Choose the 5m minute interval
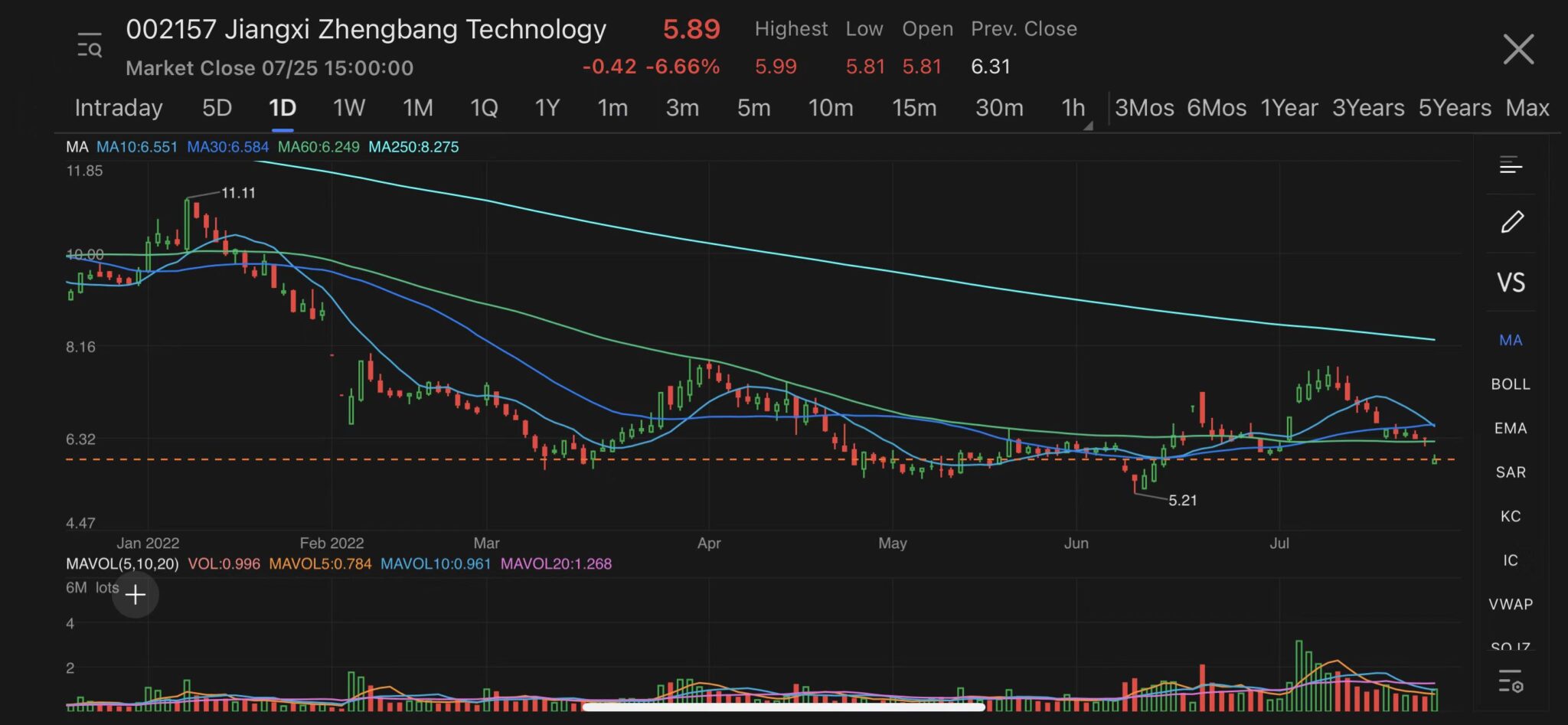Screen dimensions: 1568x725 (x=753, y=108)
